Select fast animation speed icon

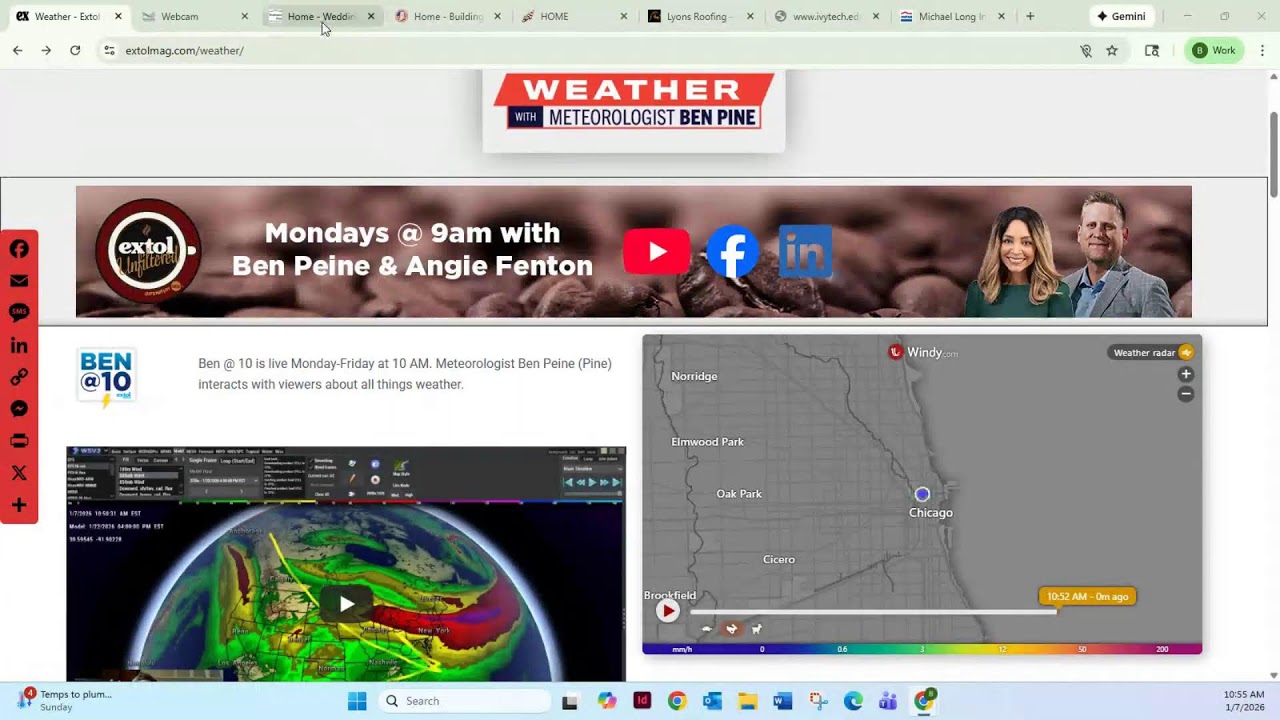(x=757, y=629)
